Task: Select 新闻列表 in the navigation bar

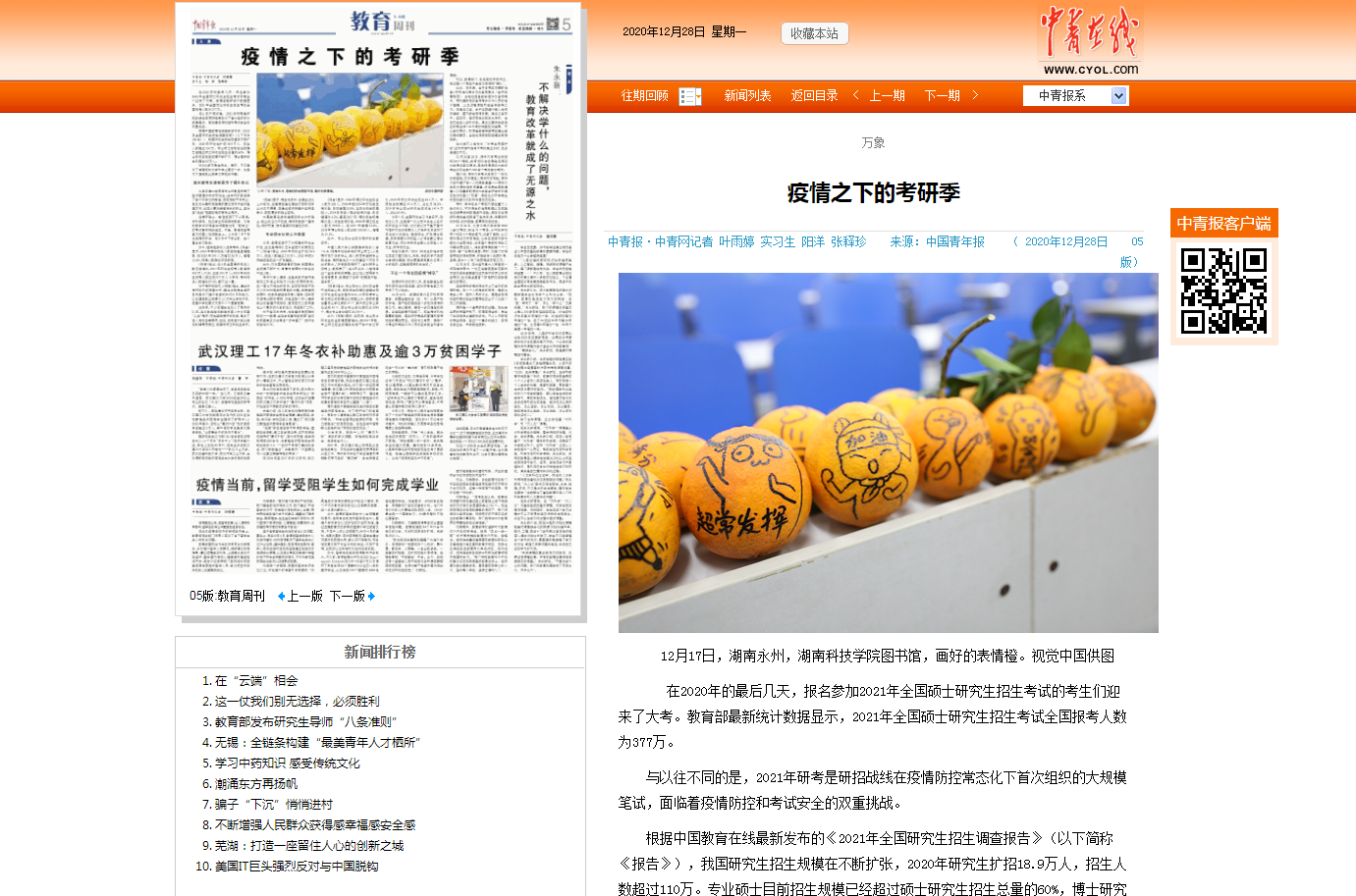Action: point(747,96)
